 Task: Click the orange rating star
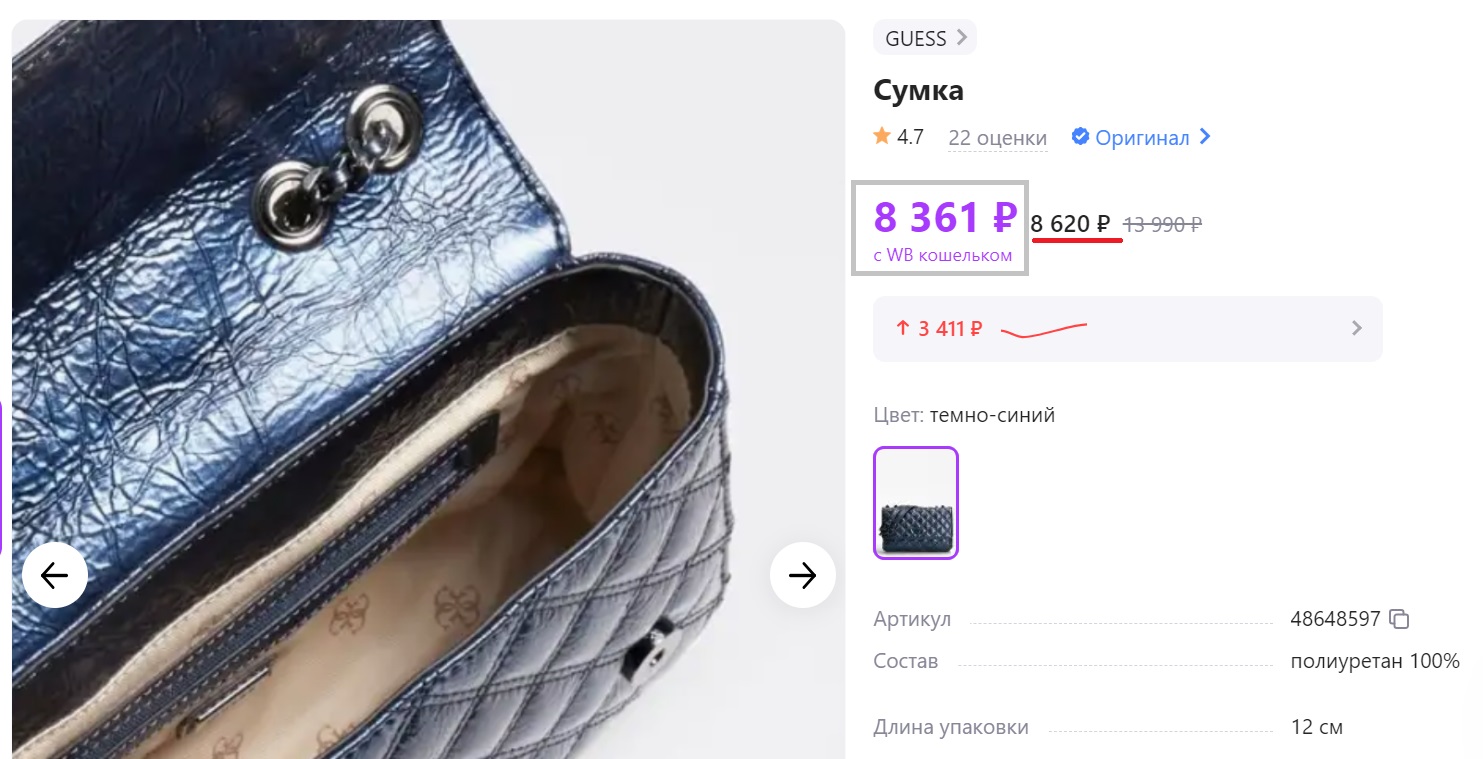(x=882, y=136)
